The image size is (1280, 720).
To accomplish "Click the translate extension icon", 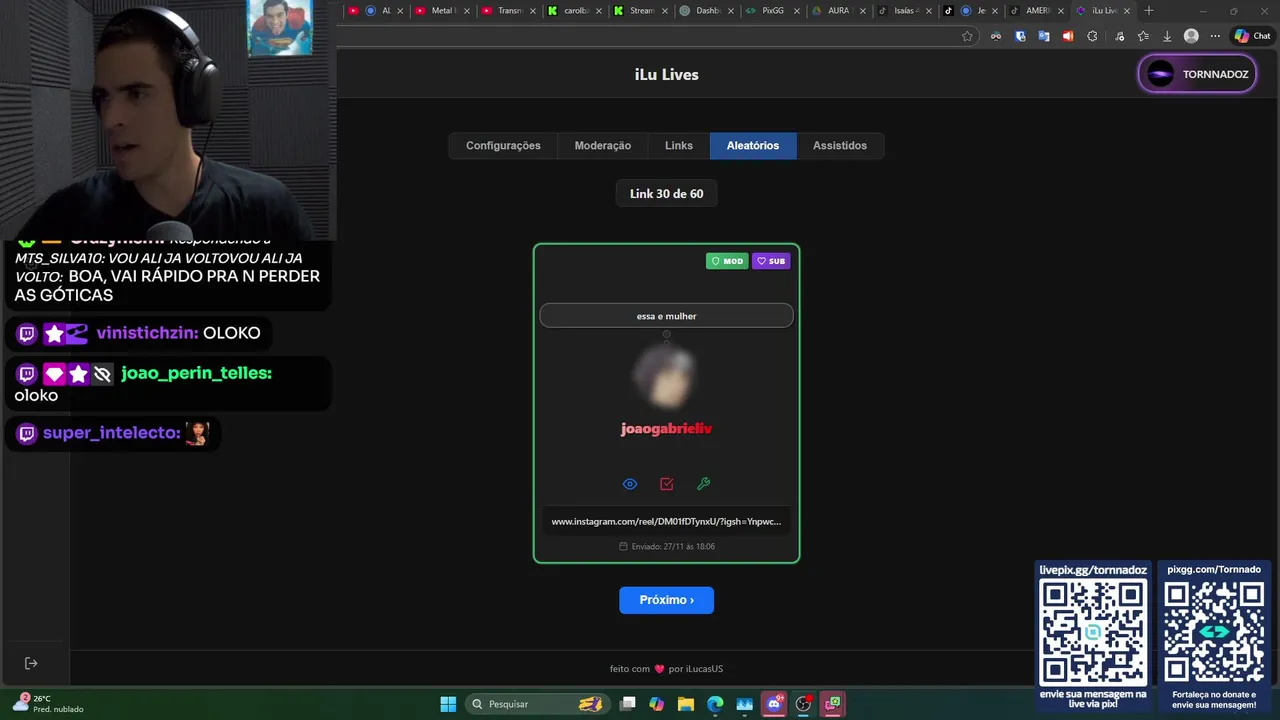I will (x=1044, y=36).
